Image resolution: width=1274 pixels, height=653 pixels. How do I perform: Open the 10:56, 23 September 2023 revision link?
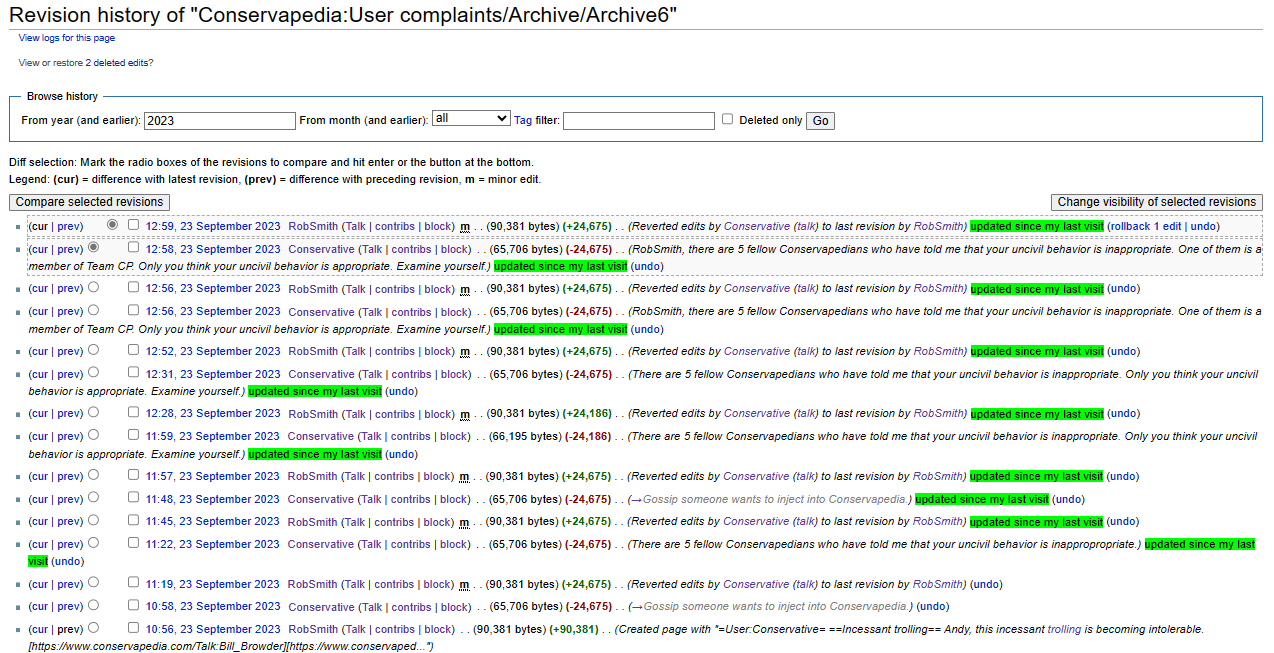click(213, 630)
